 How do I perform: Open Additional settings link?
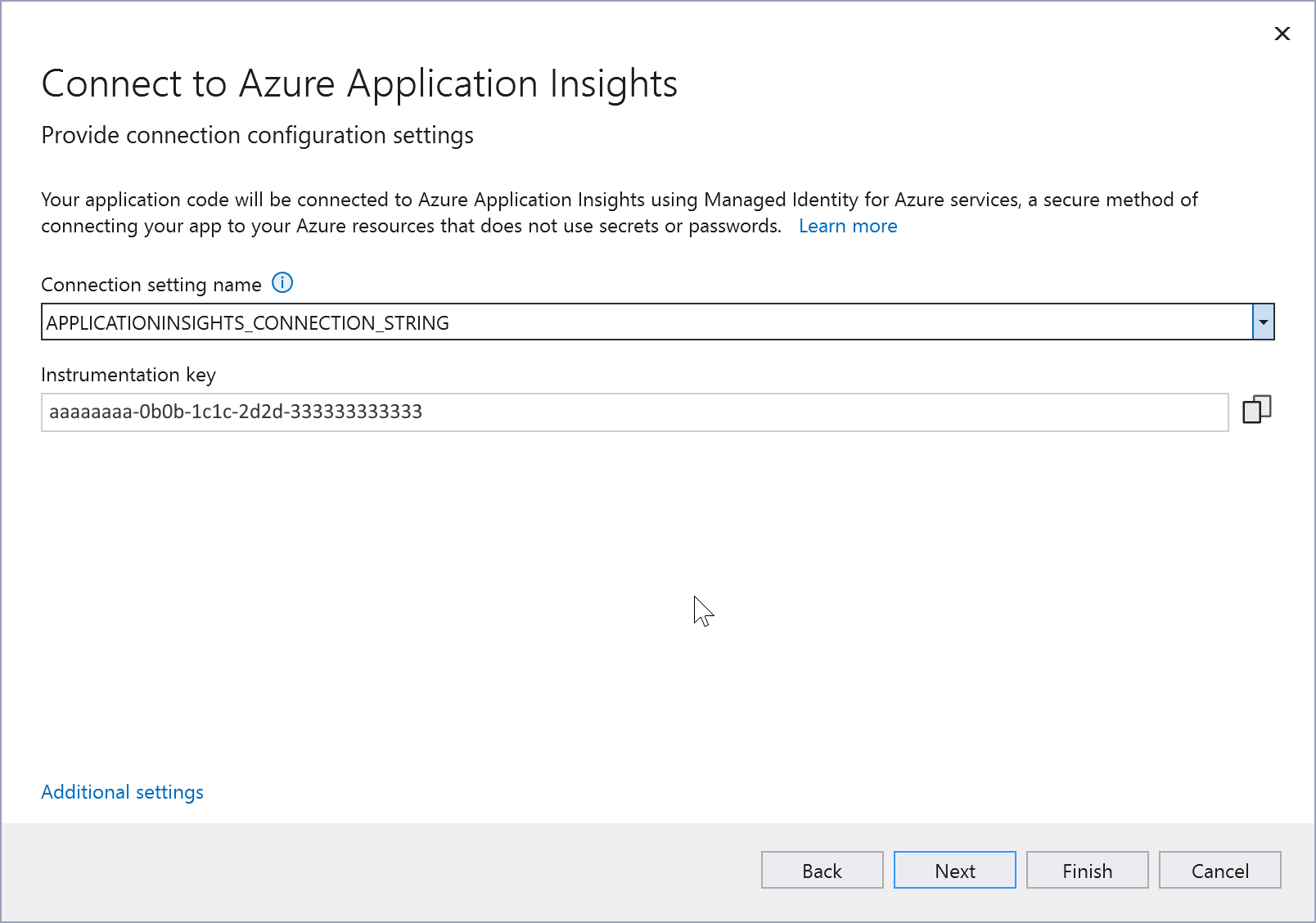pyautogui.click(x=122, y=792)
